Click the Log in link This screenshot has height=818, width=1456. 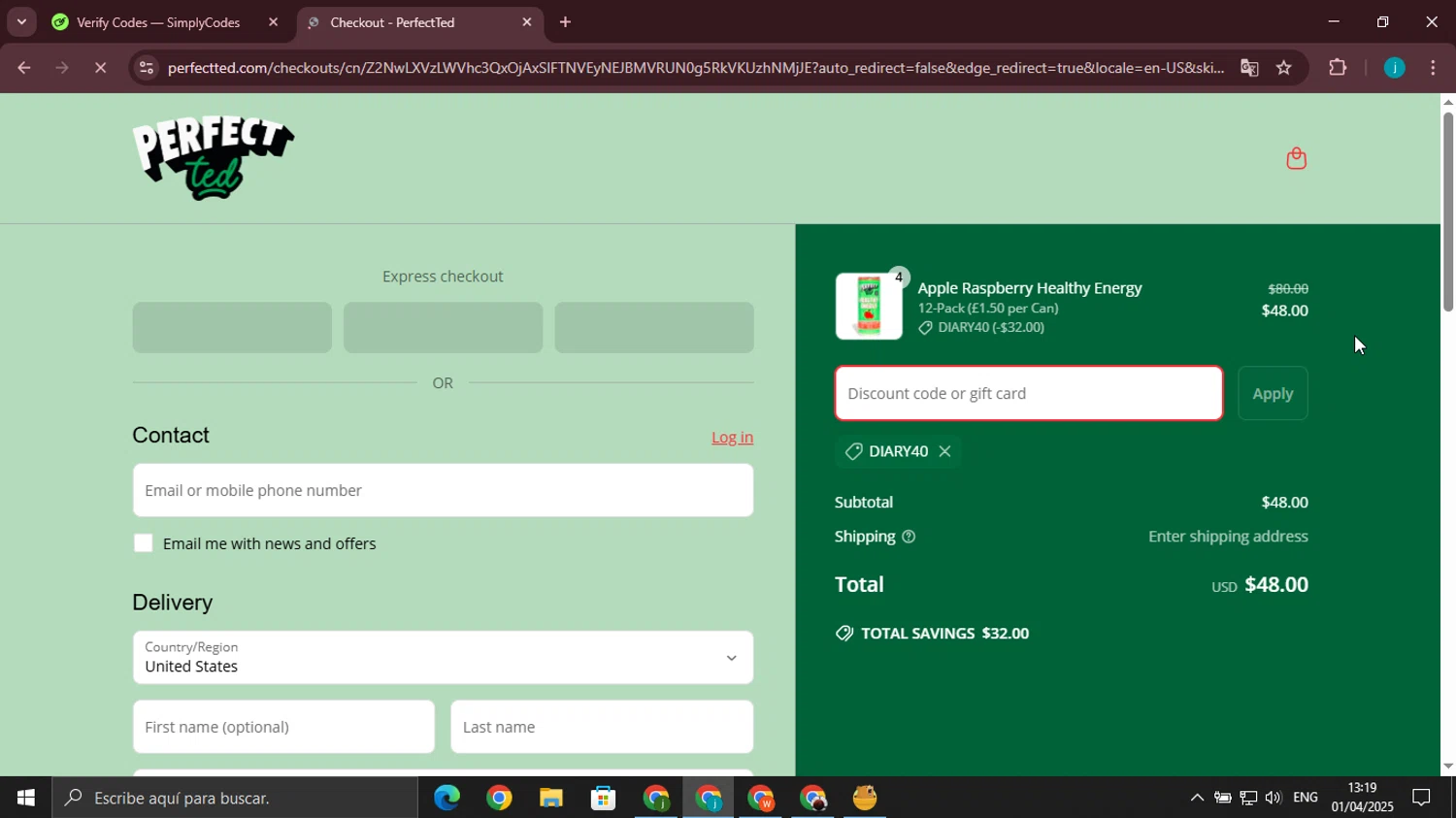(x=732, y=438)
